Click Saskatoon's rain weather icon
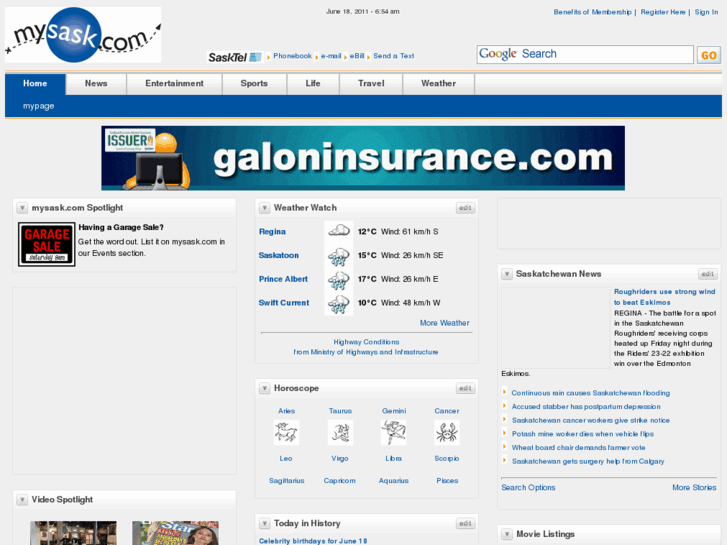 pyautogui.click(x=339, y=256)
